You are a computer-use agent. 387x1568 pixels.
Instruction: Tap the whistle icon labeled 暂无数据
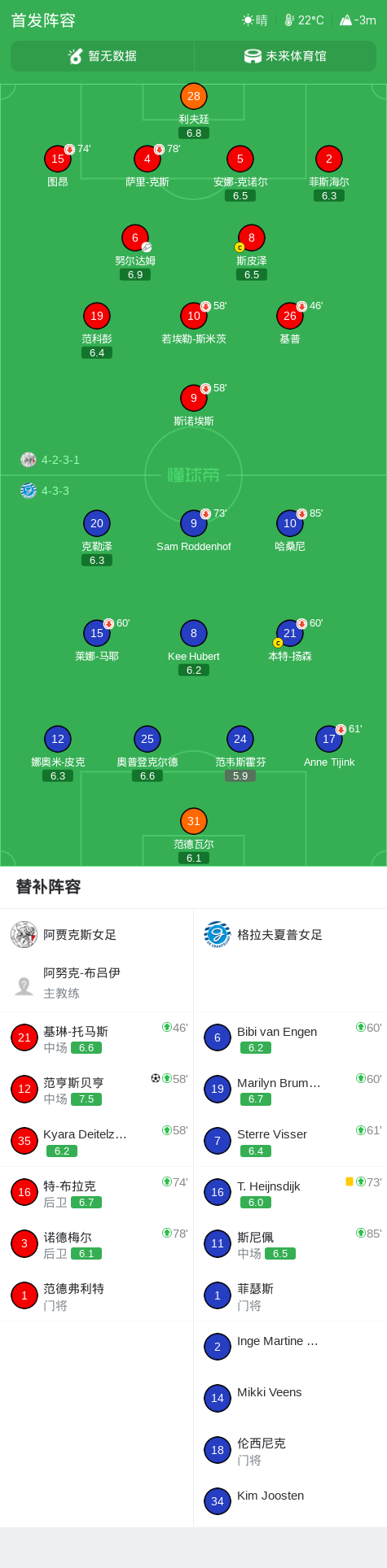[76, 56]
